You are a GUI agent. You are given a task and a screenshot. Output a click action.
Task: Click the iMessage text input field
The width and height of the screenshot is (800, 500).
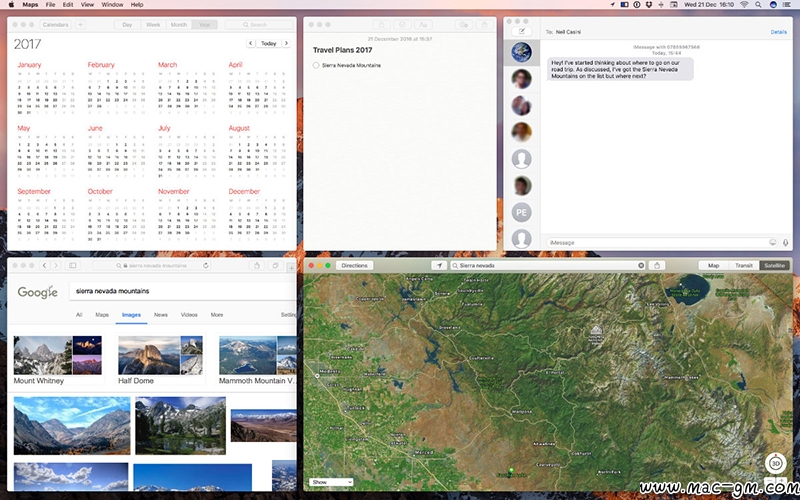pyautogui.click(x=656, y=243)
